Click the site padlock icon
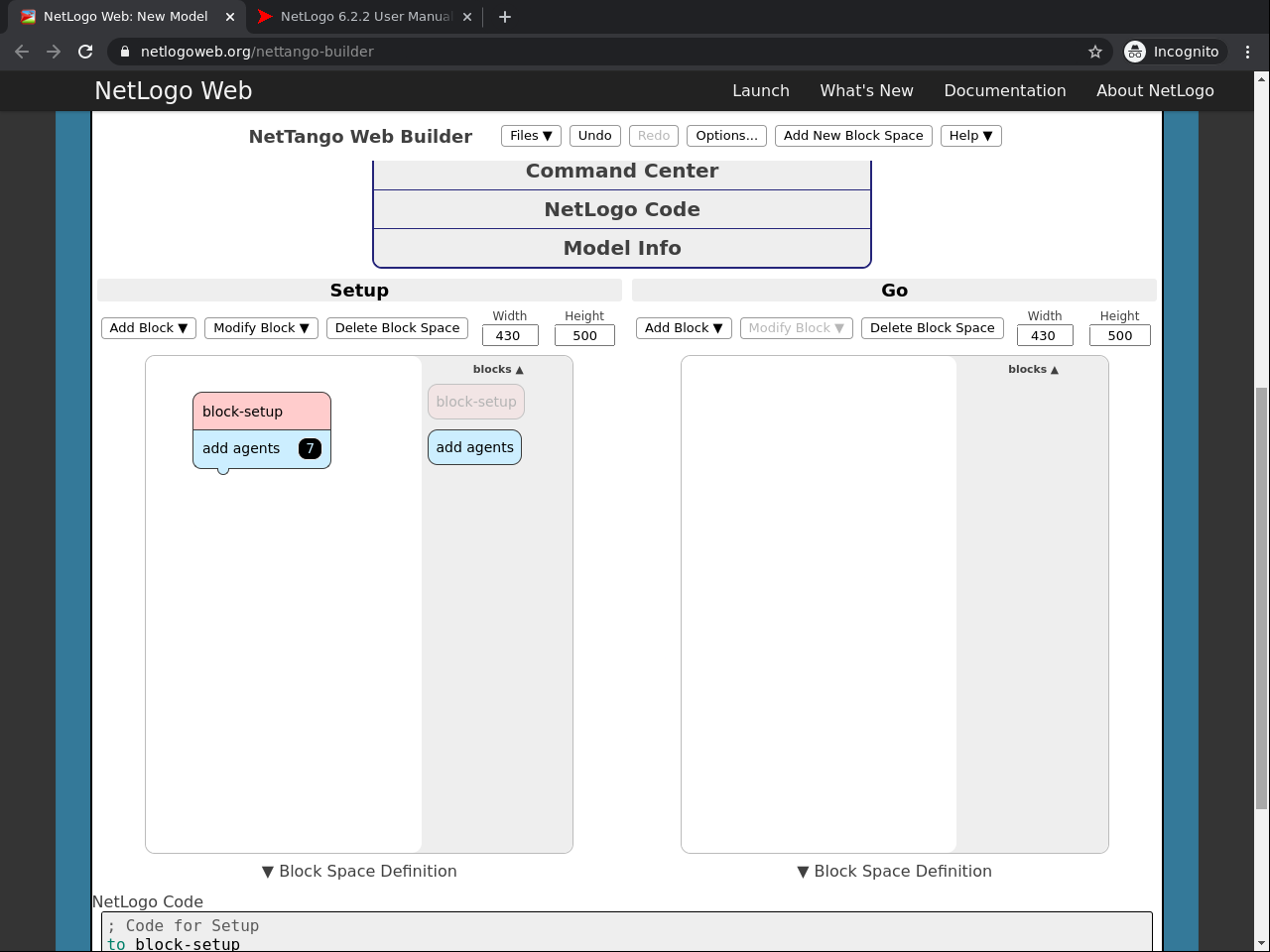1270x952 pixels. point(124,52)
